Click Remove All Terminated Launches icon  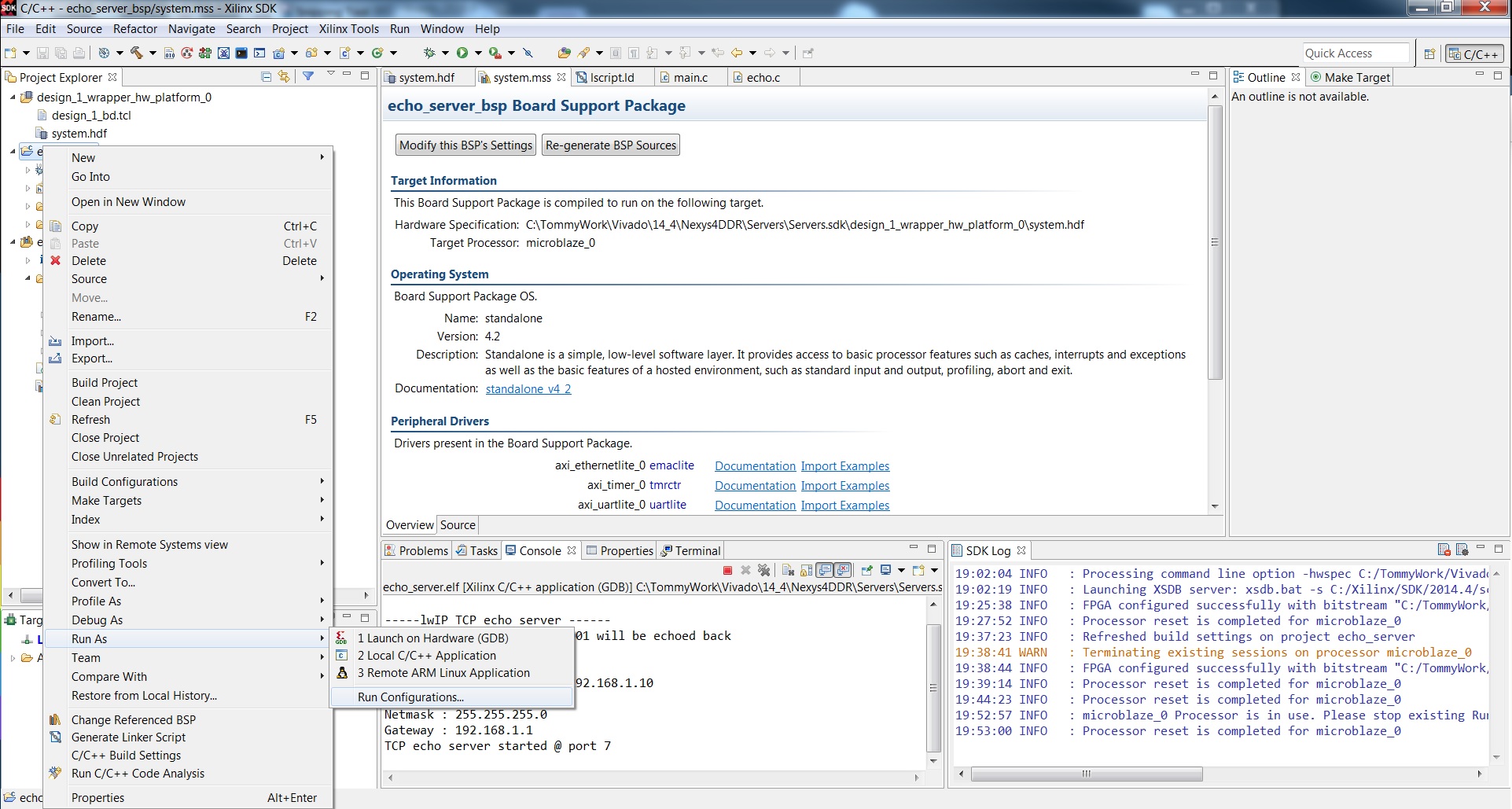(x=763, y=570)
